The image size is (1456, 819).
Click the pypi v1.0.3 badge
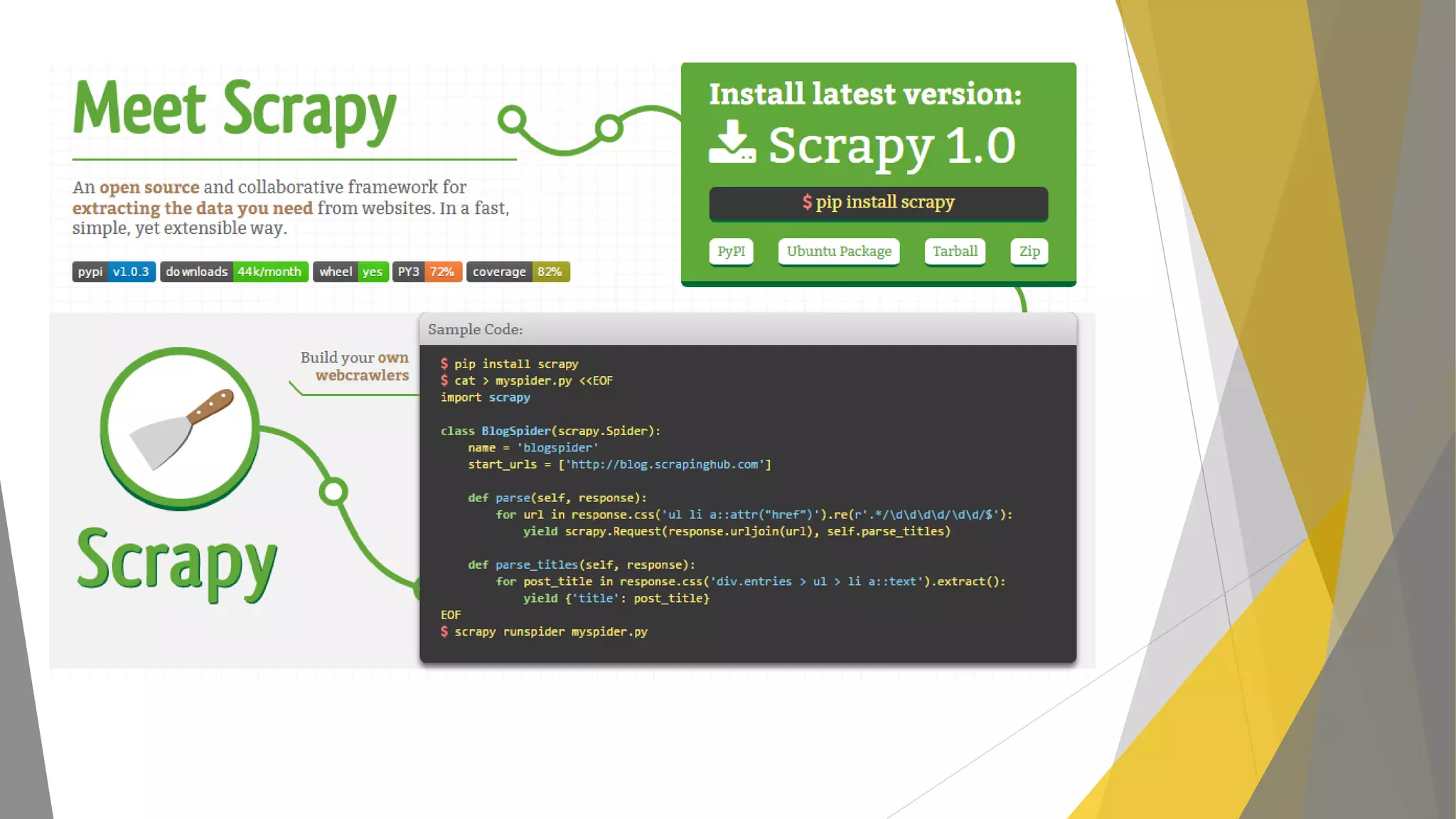[114, 272]
